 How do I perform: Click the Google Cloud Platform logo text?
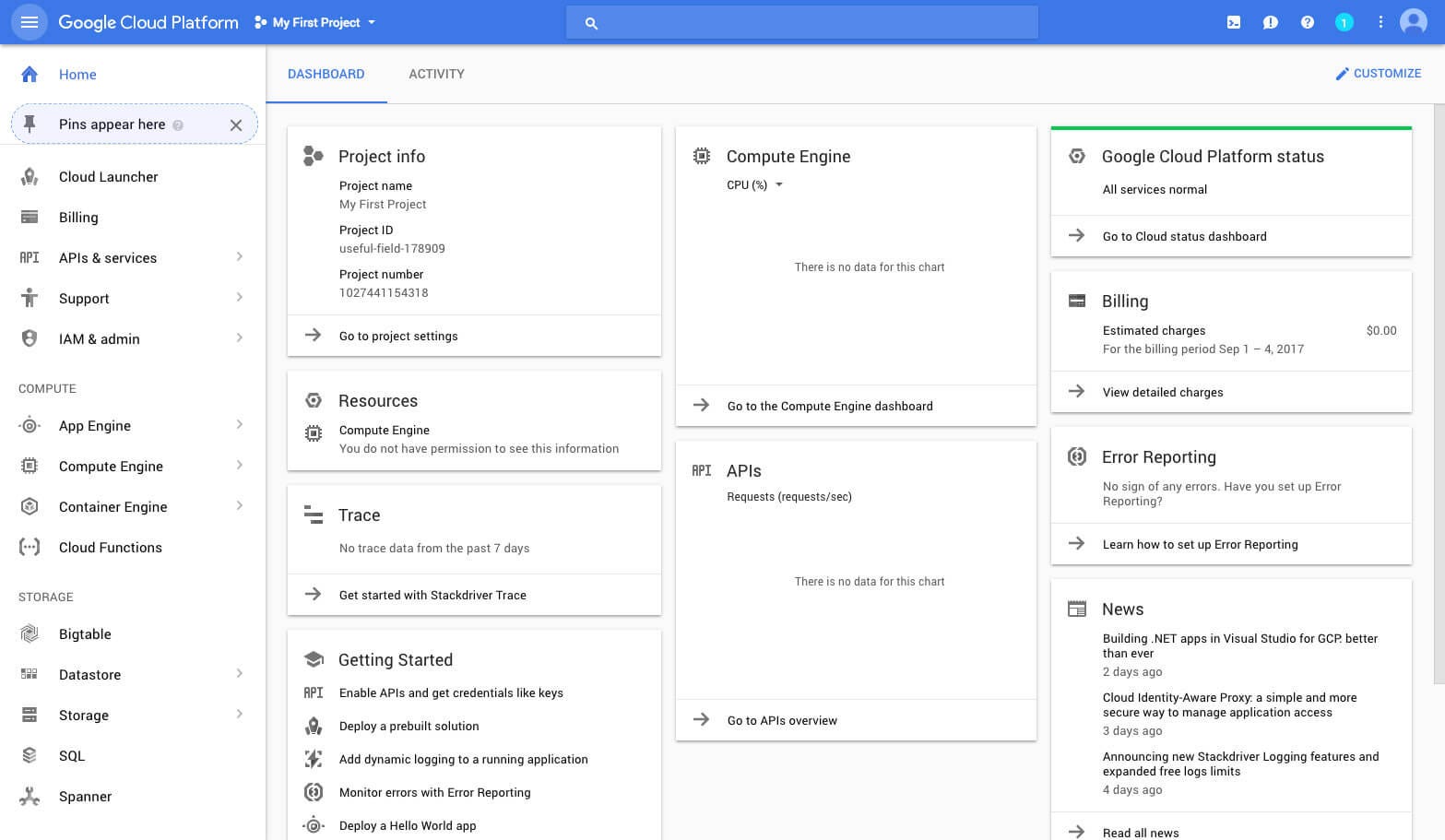[x=148, y=22]
